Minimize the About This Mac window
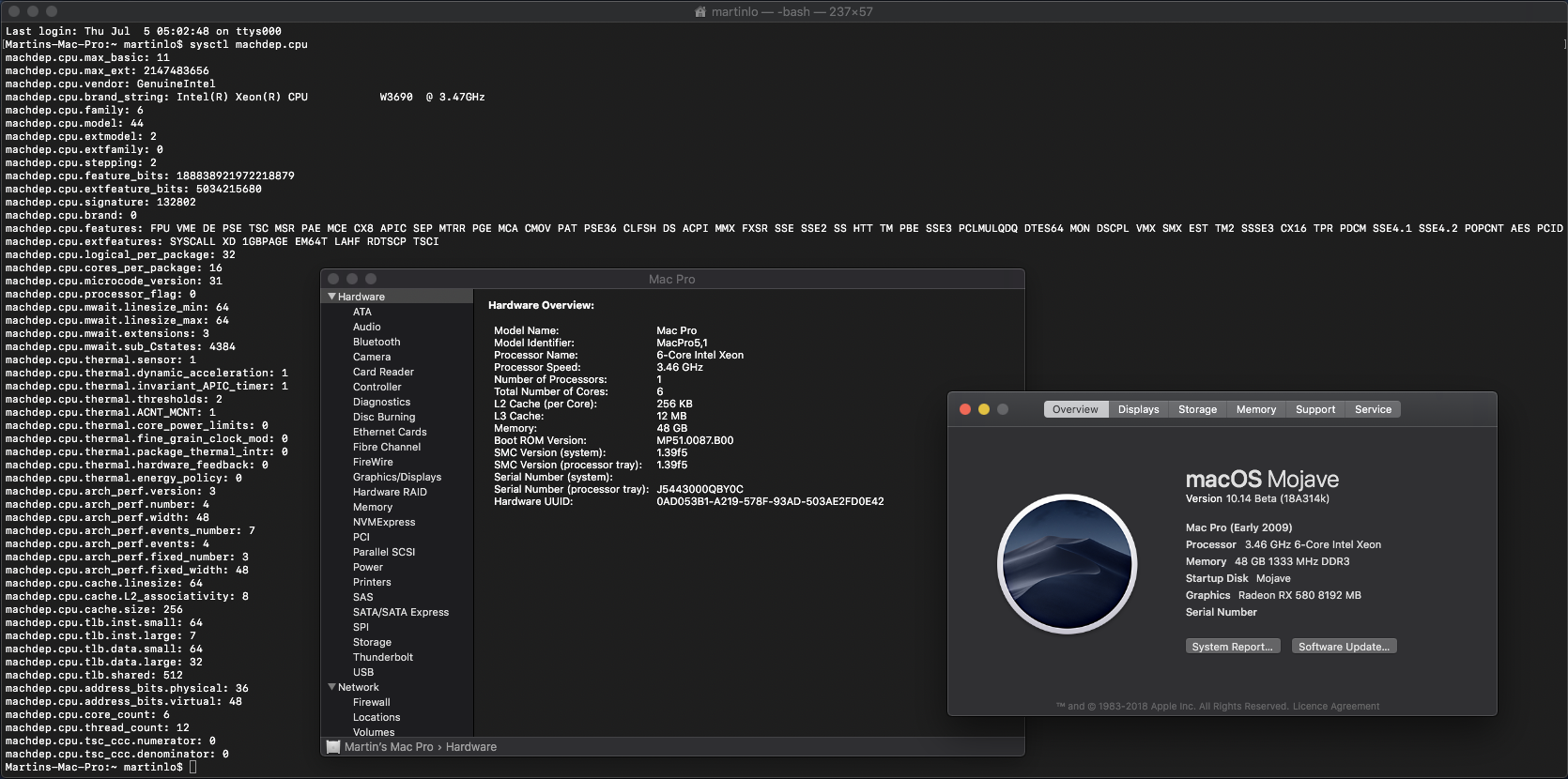 [984, 409]
